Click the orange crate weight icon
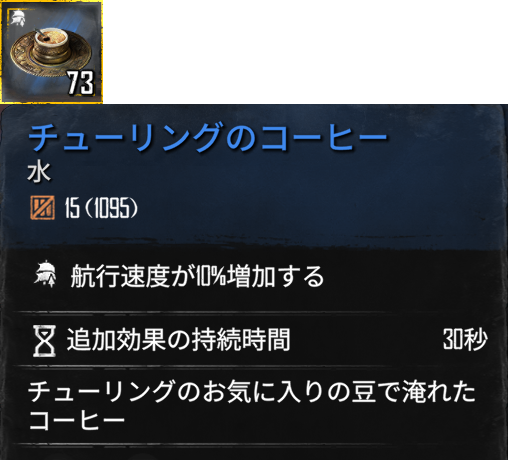 pyautogui.click(x=42, y=208)
